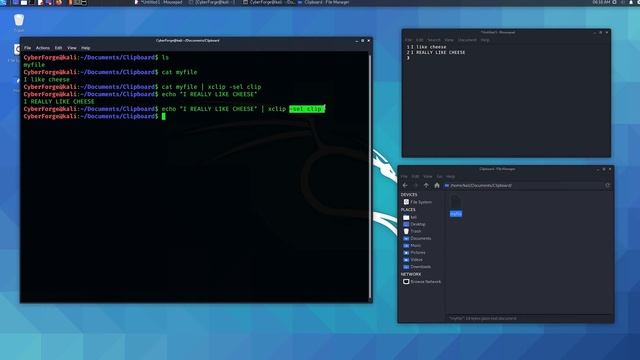The image size is (640, 360).
Task: Click the "cat myfile | xclip -sel clip" command line
Action: (211, 87)
